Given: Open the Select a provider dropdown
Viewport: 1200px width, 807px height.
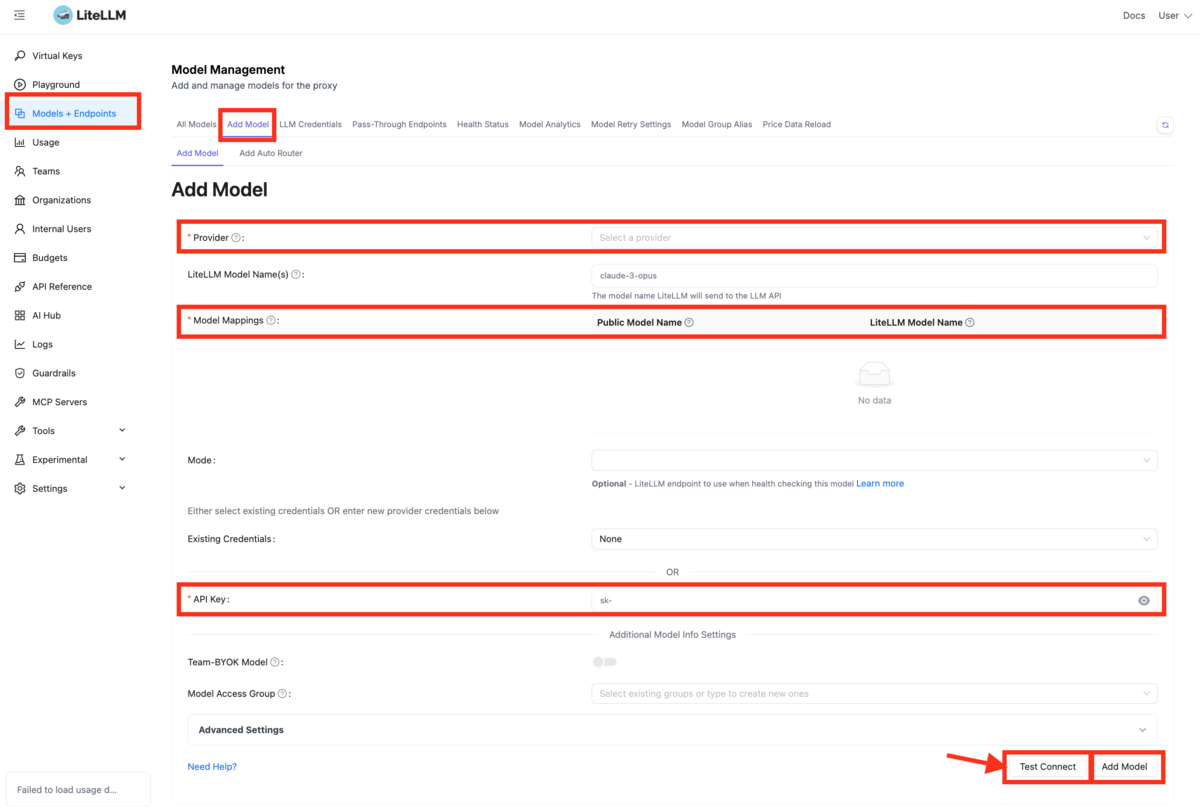Looking at the screenshot, I should [874, 238].
